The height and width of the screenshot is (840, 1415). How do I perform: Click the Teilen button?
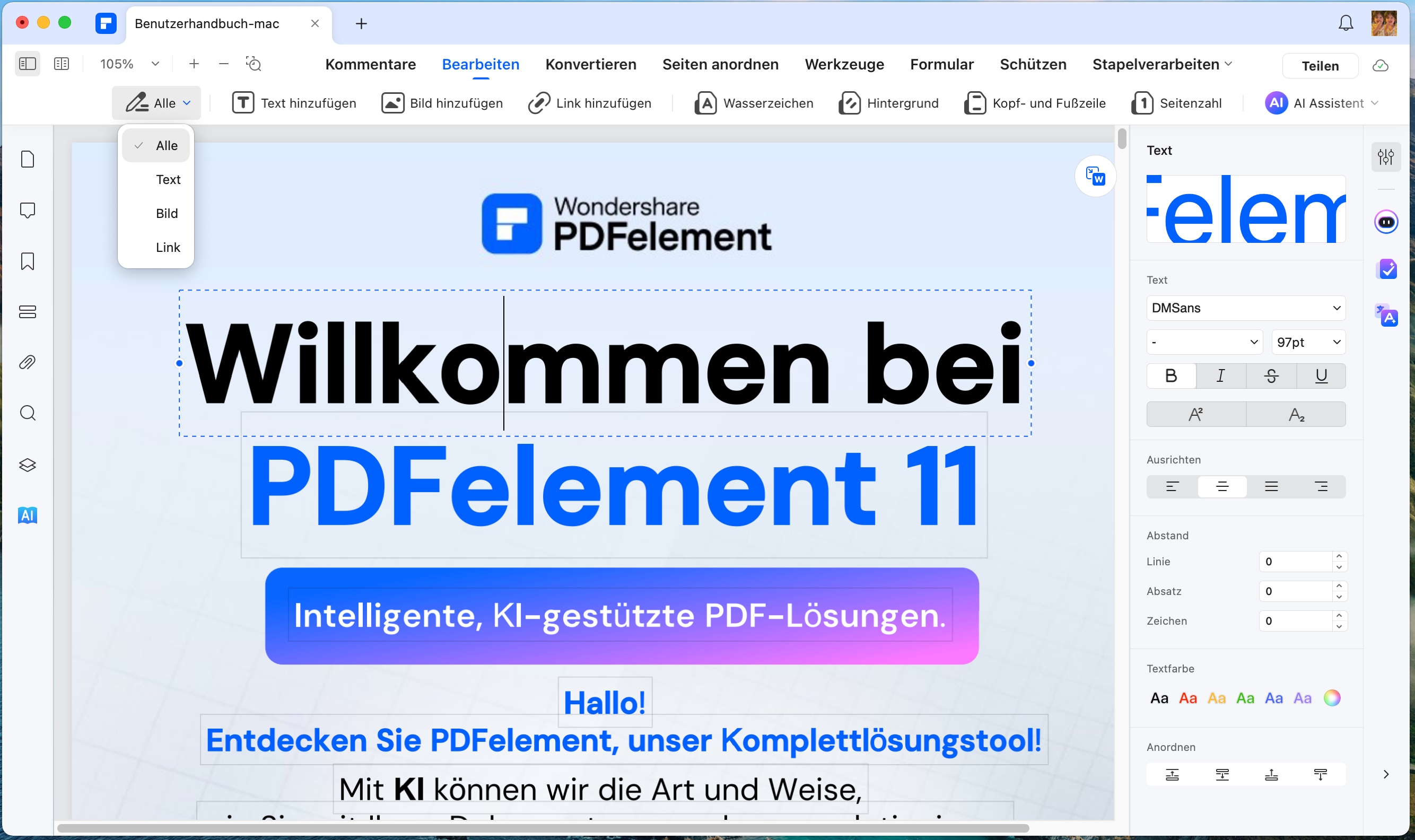coord(1320,66)
